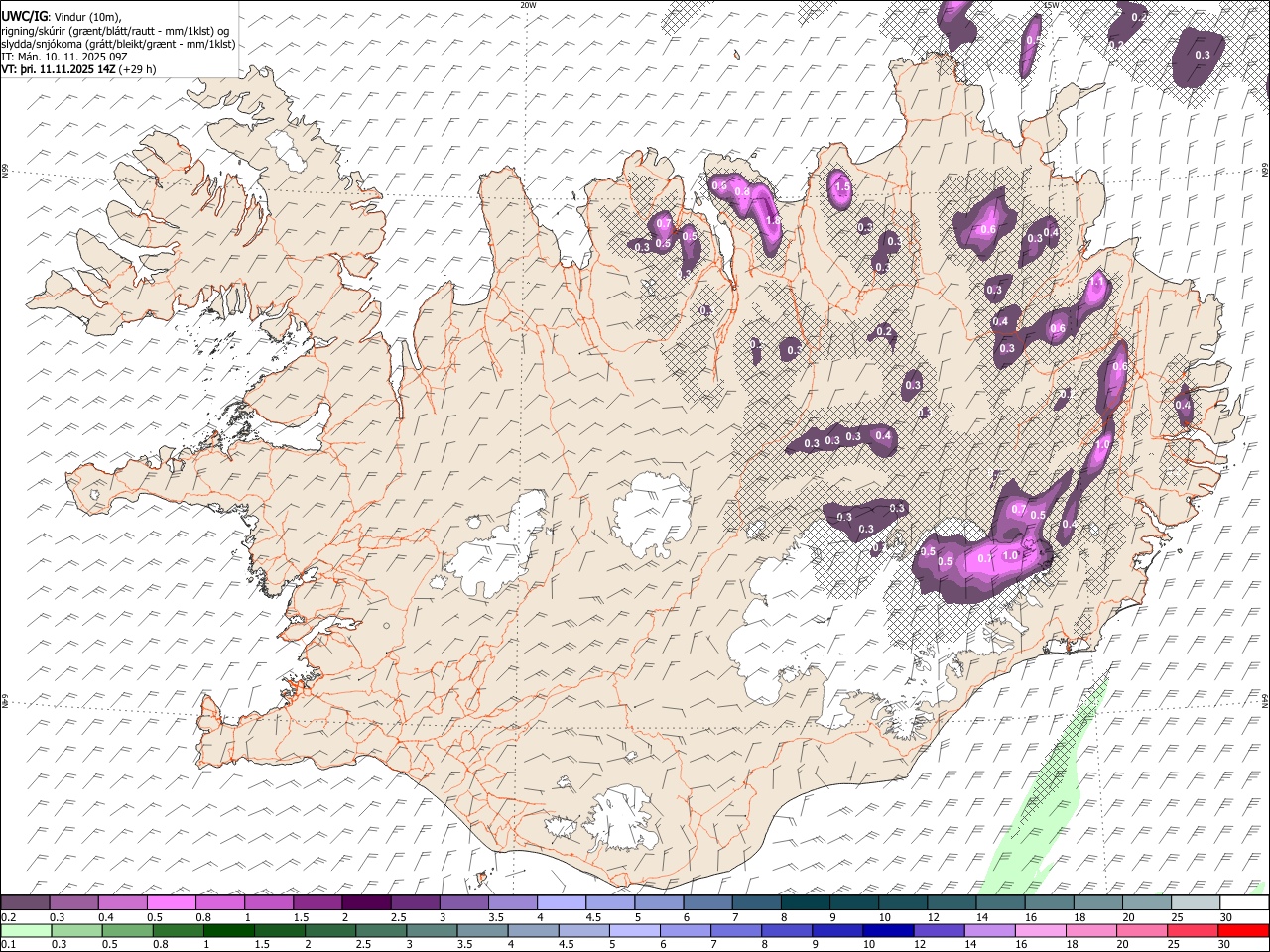This screenshot has width=1270, height=952.
Task: Pick bottom-row legend swatch between 25 and 30
Action: (1193, 931)
